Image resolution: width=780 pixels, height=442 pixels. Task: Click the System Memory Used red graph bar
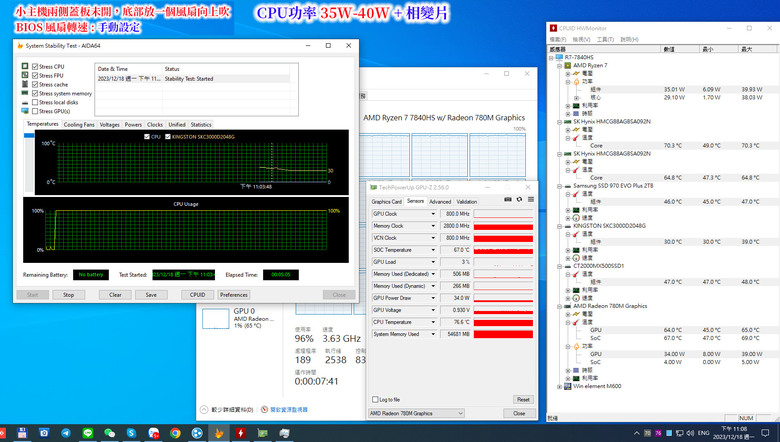pos(503,334)
